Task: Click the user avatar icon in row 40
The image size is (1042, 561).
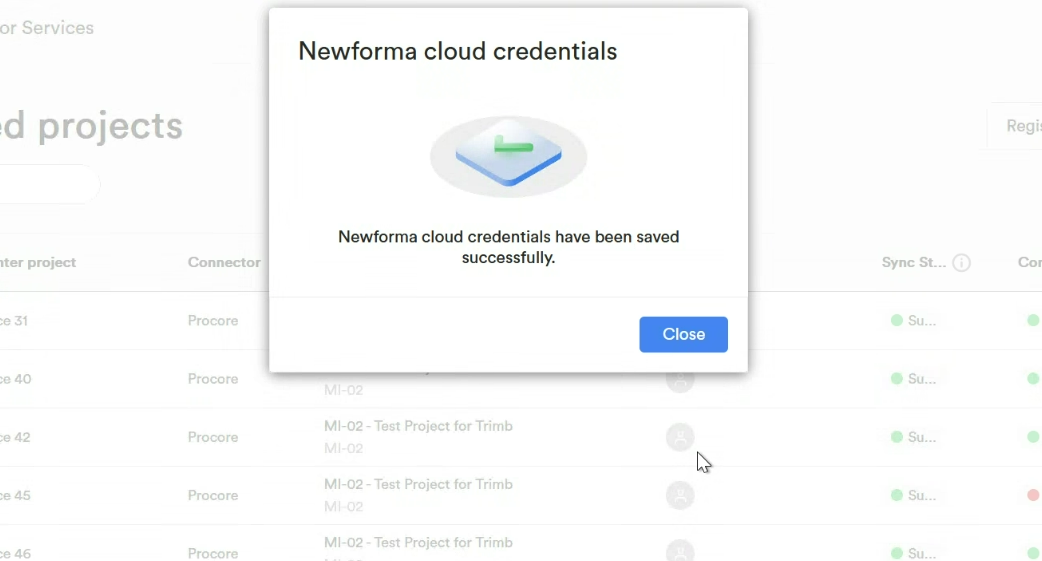Action: point(680,379)
